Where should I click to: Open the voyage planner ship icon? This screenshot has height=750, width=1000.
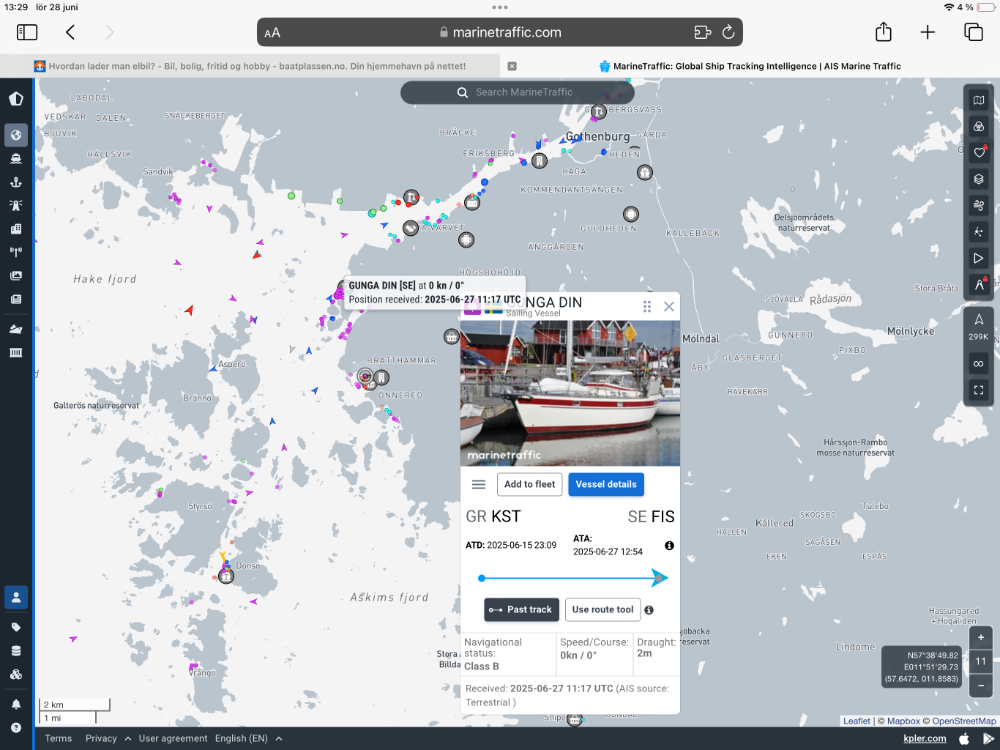(x=16, y=329)
